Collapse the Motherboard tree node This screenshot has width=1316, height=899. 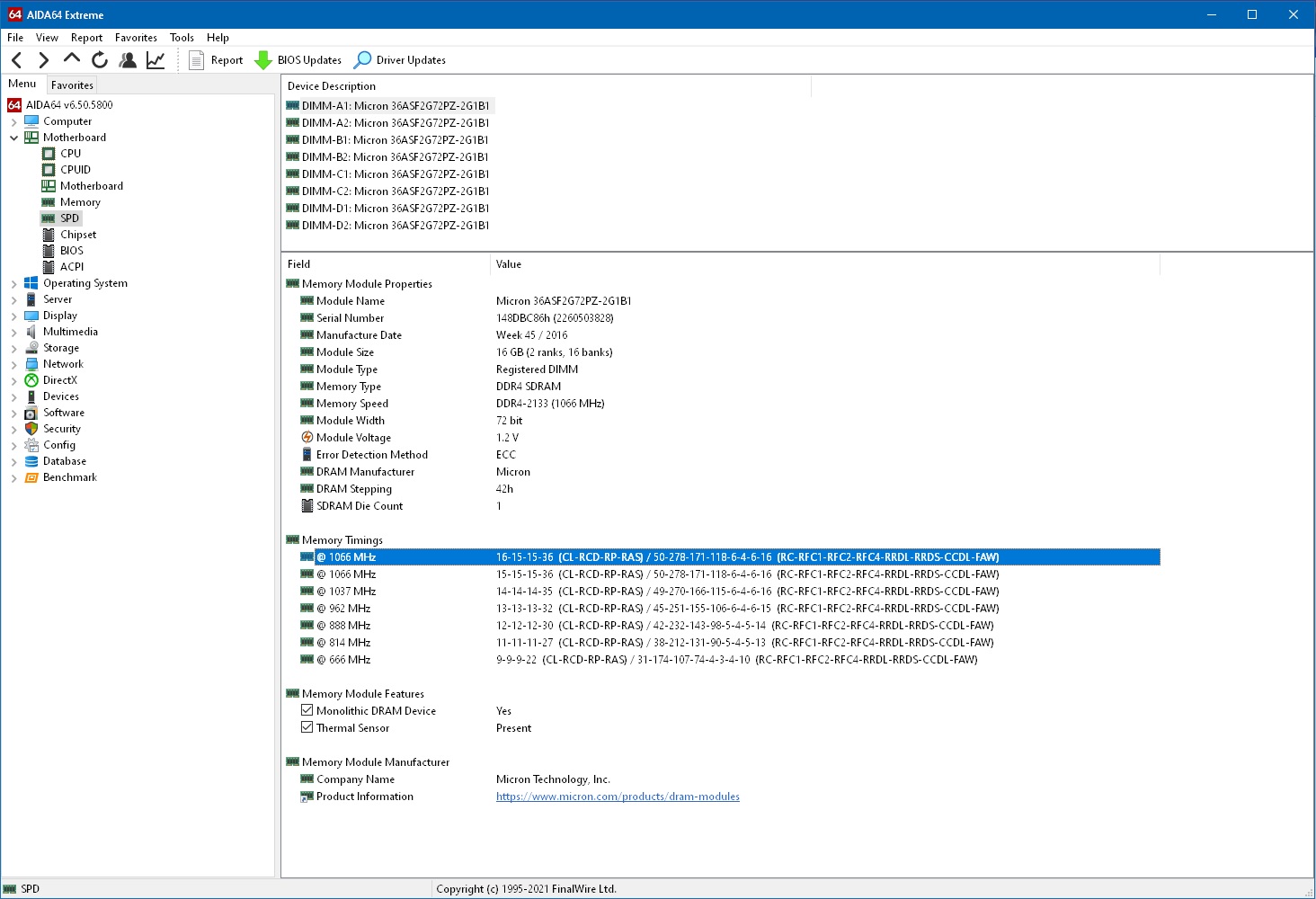tap(14, 138)
